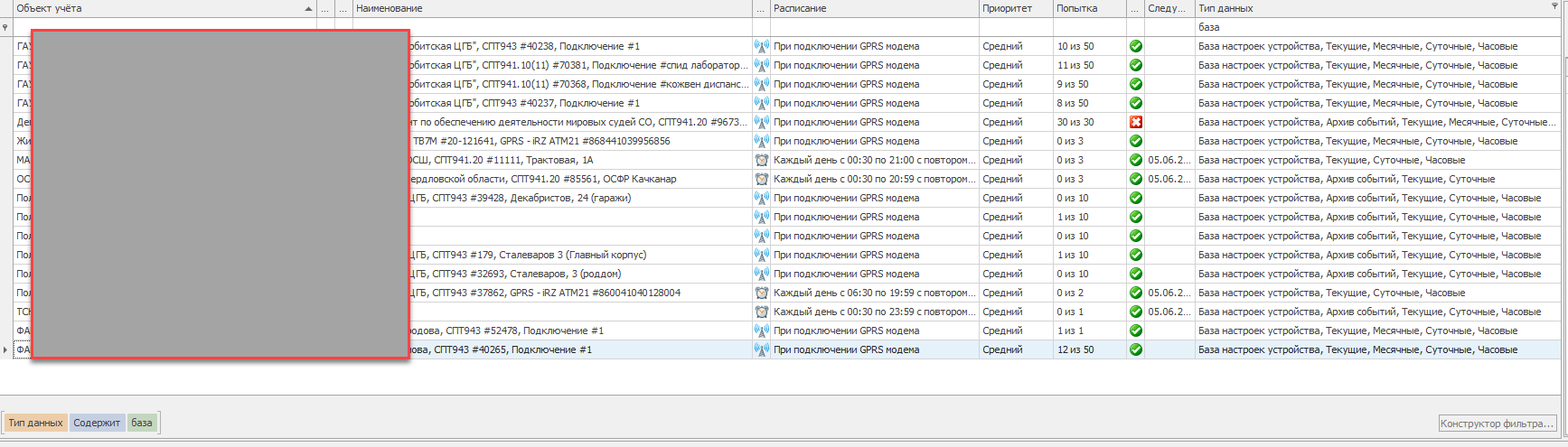Sort by Приоритет column header
This screenshot has height=447, width=1568.
[1017, 8]
